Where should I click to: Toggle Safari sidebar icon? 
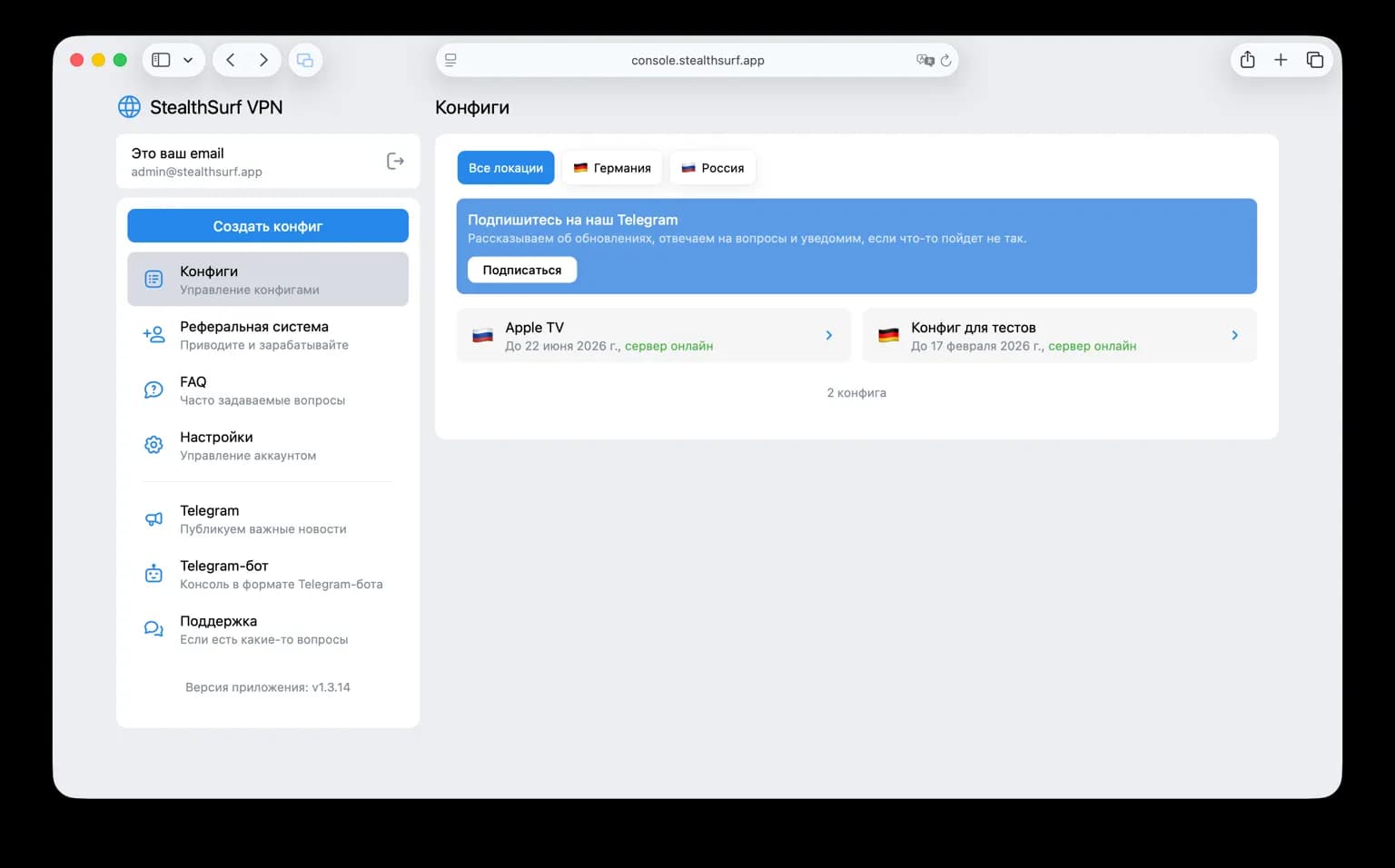coord(161,60)
